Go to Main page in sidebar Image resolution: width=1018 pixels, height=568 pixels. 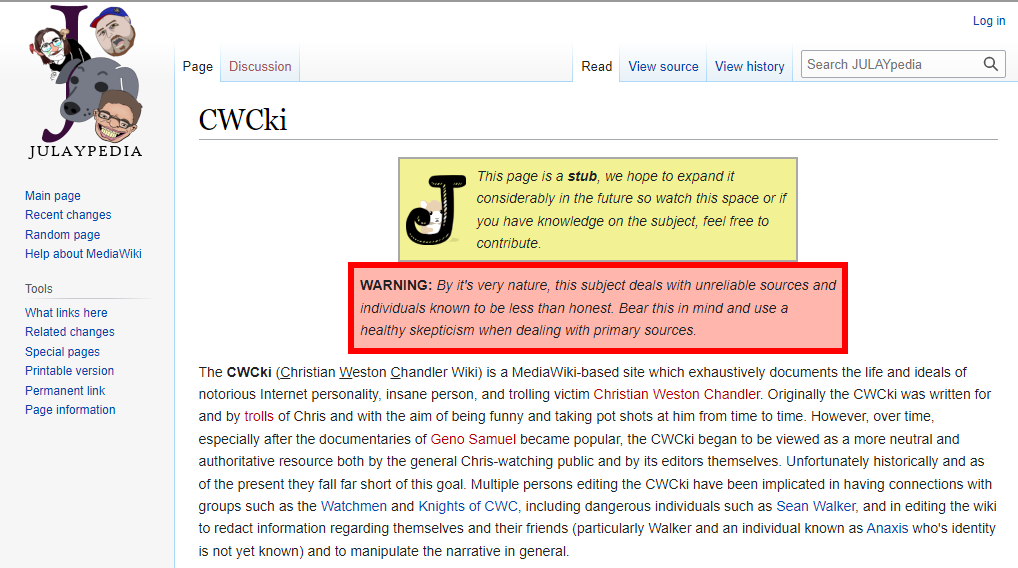point(53,196)
